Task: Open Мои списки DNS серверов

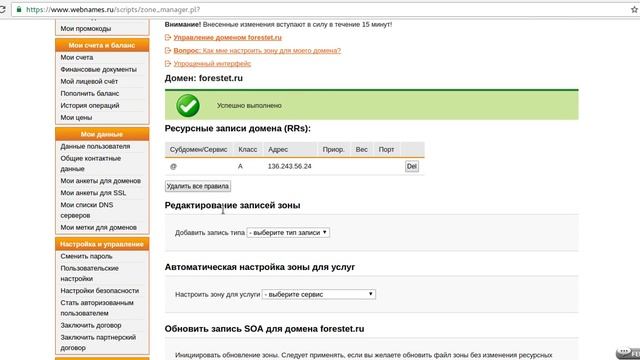Action: point(87,210)
